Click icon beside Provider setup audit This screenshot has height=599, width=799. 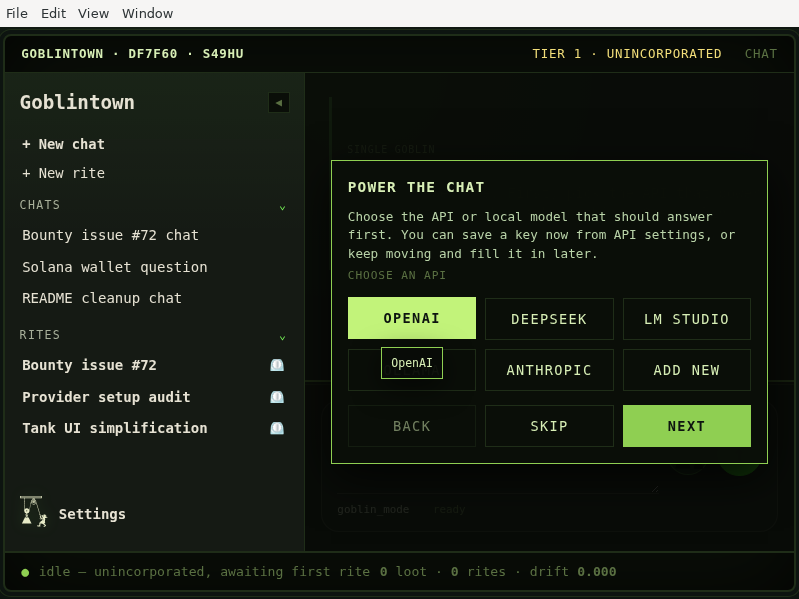pyautogui.click(x=277, y=397)
